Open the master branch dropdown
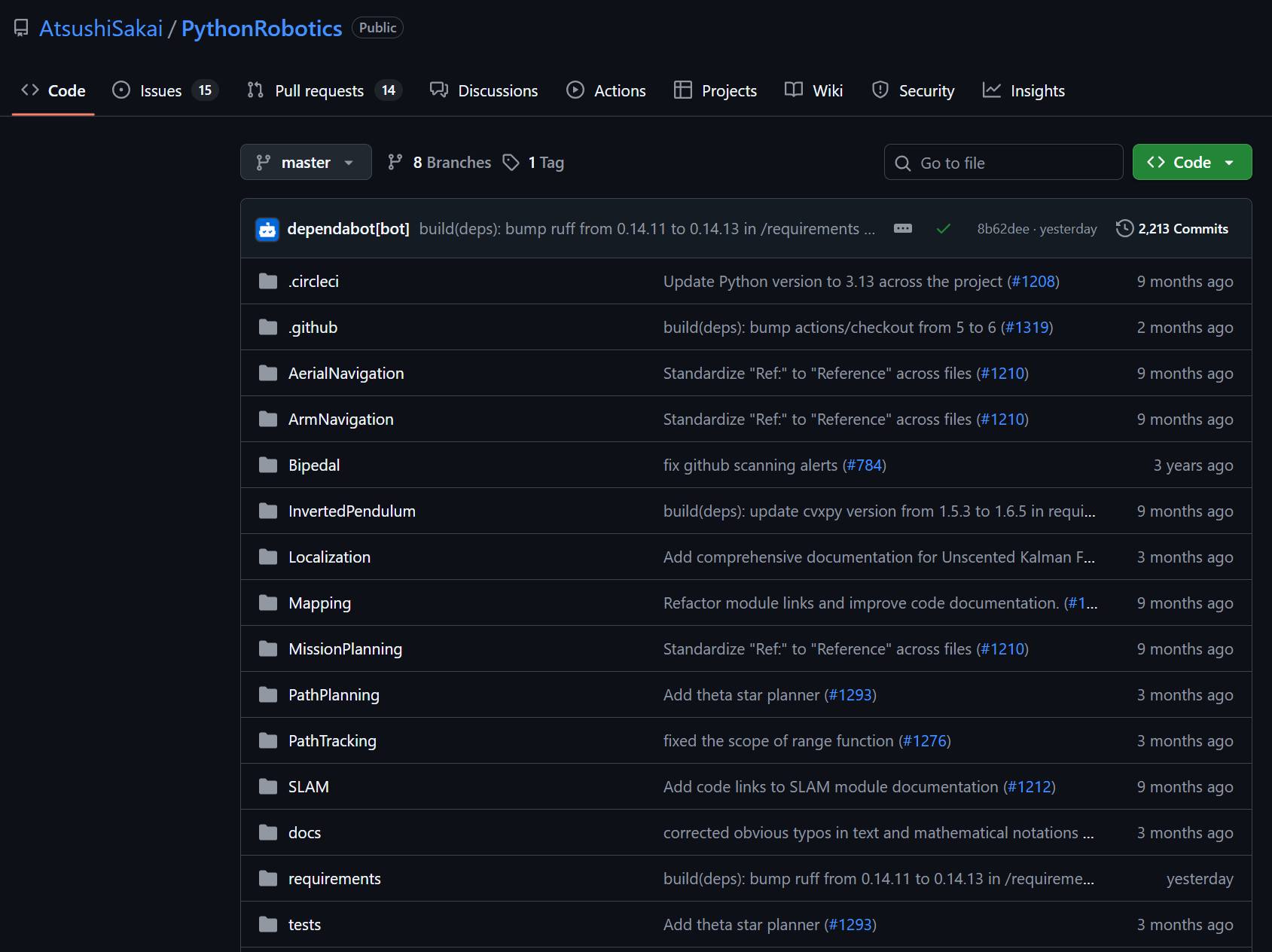The width and height of the screenshot is (1272, 952). pos(306,162)
